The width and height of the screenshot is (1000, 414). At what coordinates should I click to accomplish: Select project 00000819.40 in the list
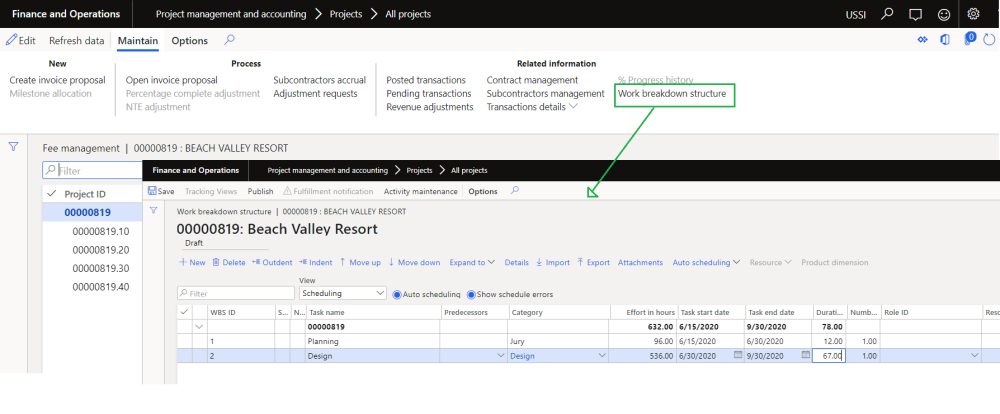coord(101,286)
